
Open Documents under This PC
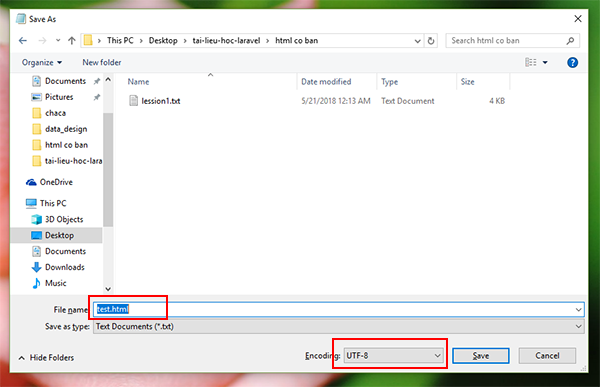coord(65,251)
